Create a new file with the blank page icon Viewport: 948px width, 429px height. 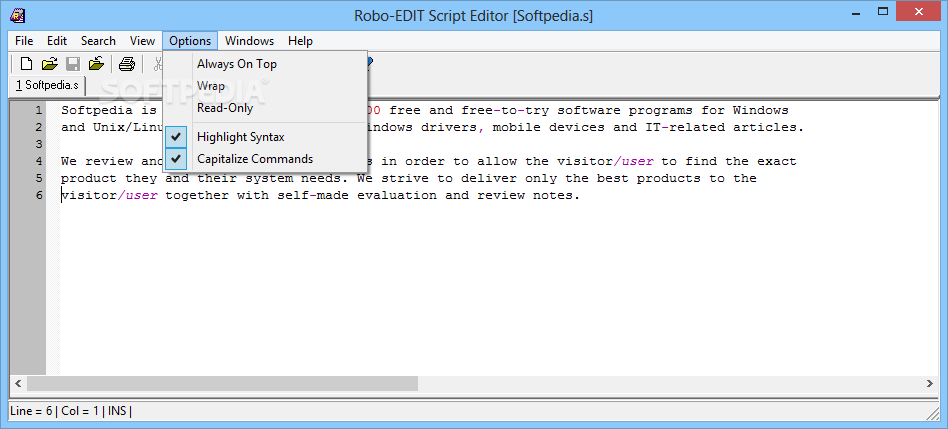pyautogui.click(x=26, y=63)
